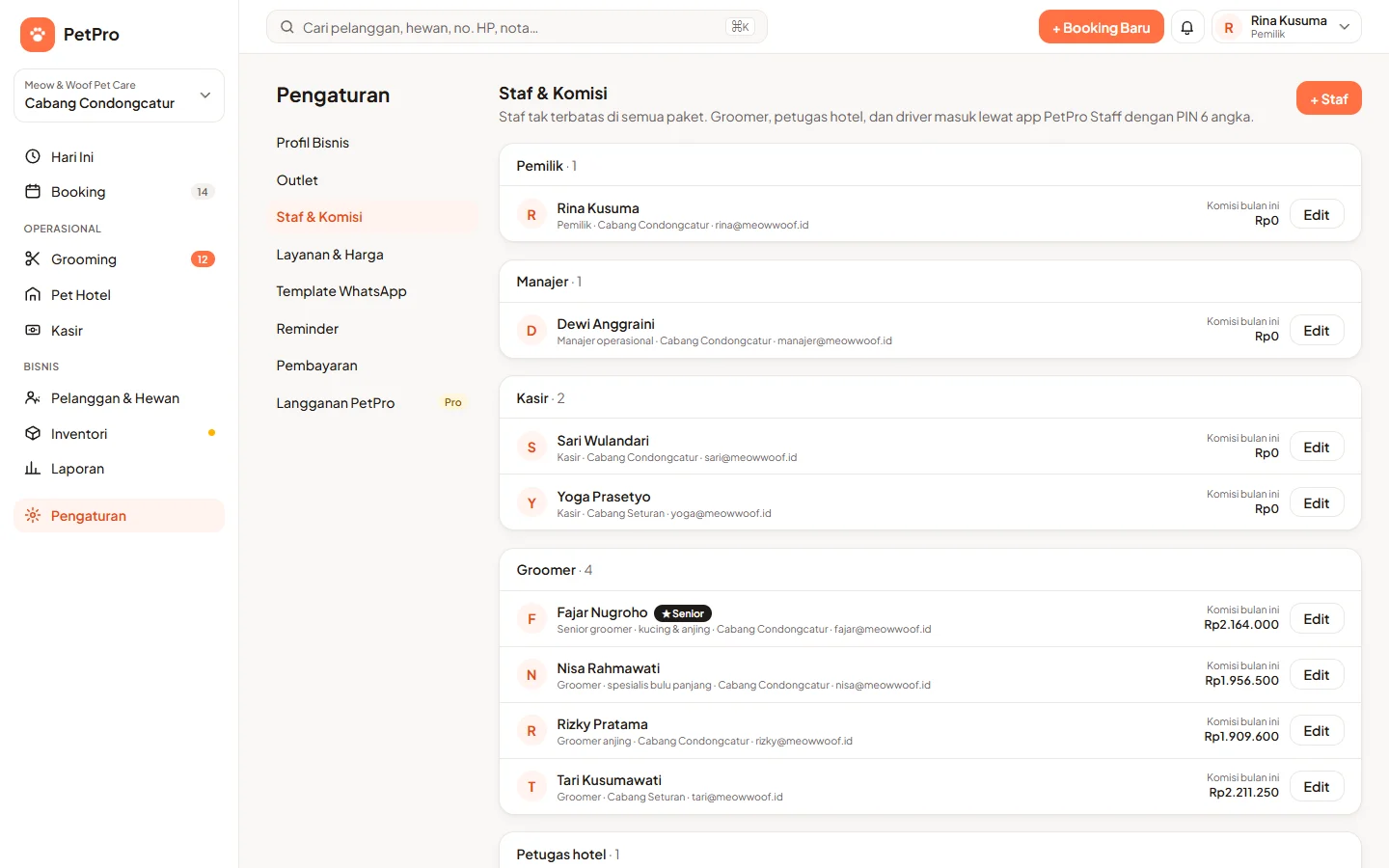Go to Profil Bisnis settings

coord(372,143)
